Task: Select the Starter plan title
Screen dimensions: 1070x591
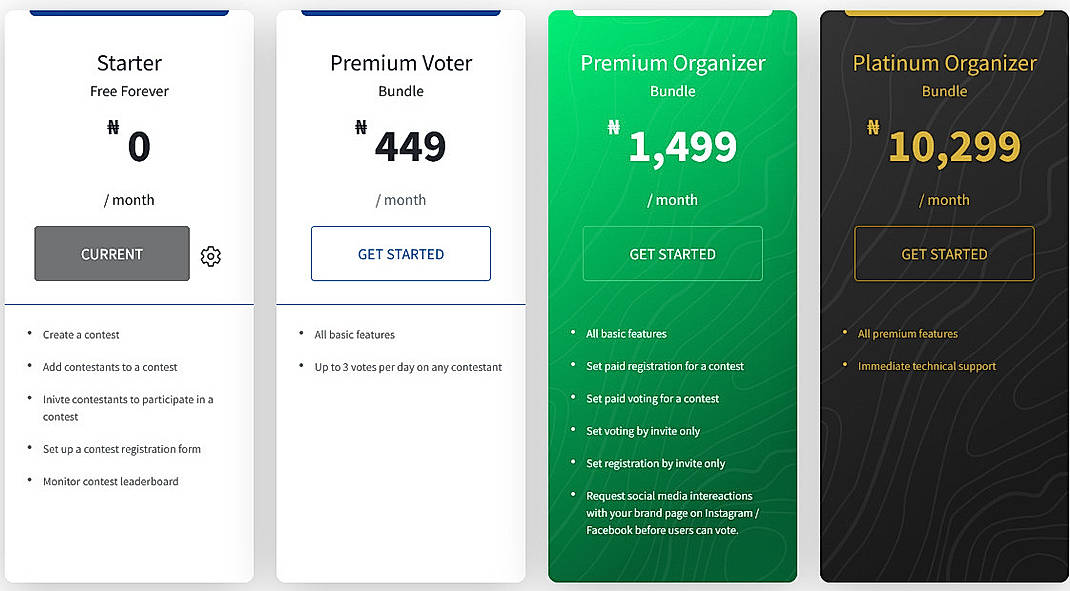Action: [x=129, y=63]
